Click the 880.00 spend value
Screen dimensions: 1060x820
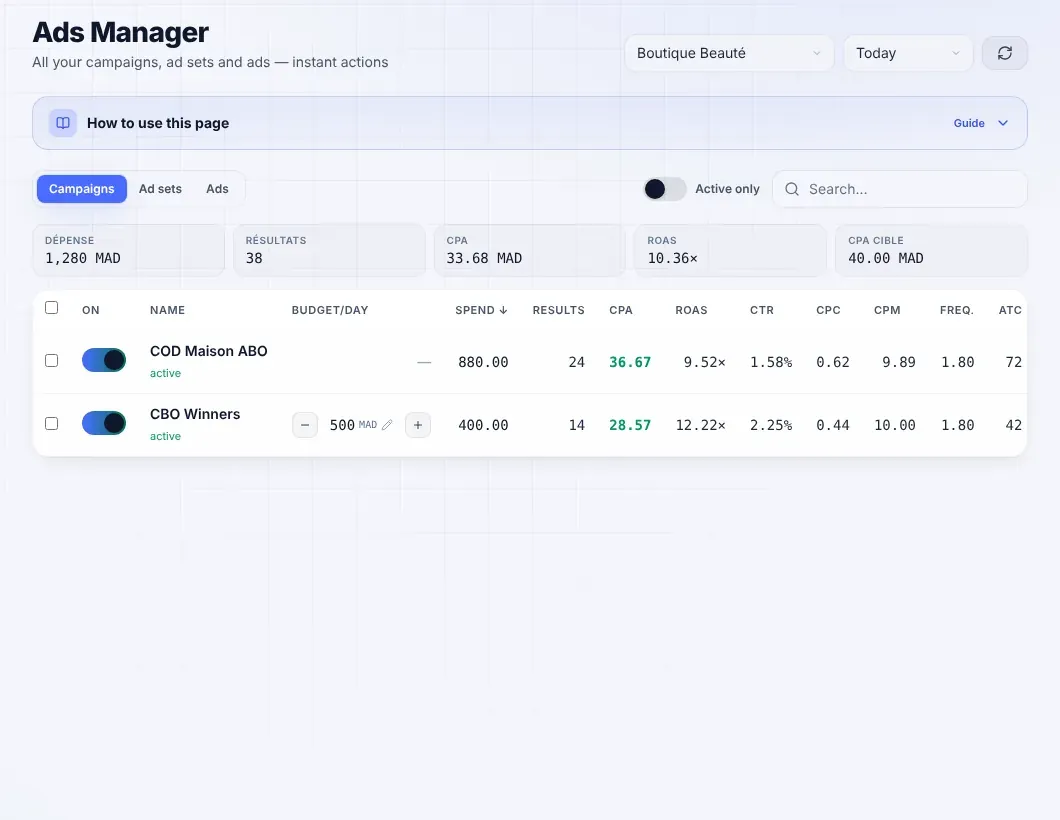pyautogui.click(x=483, y=362)
